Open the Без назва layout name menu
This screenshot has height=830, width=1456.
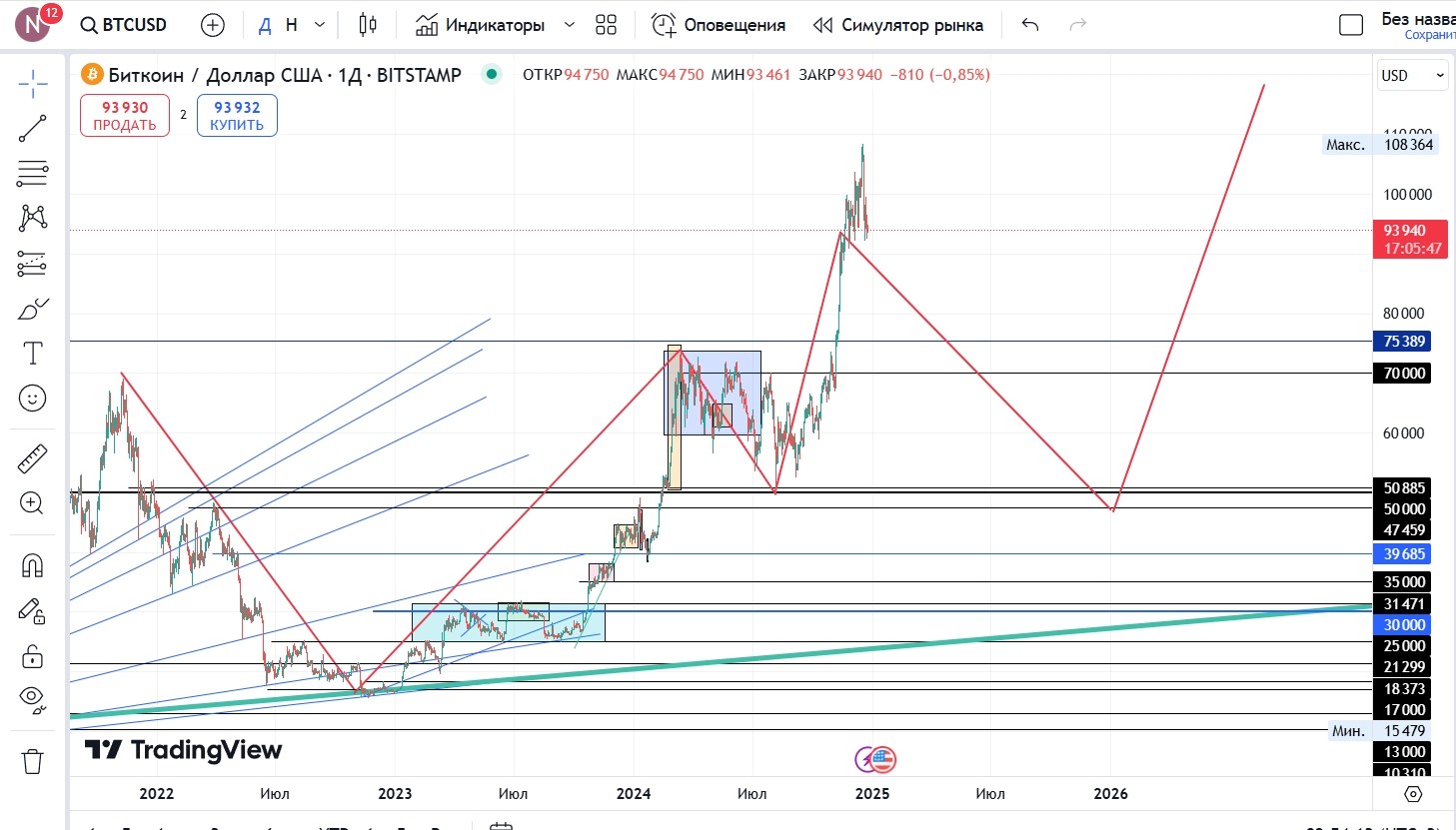[x=1417, y=26]
